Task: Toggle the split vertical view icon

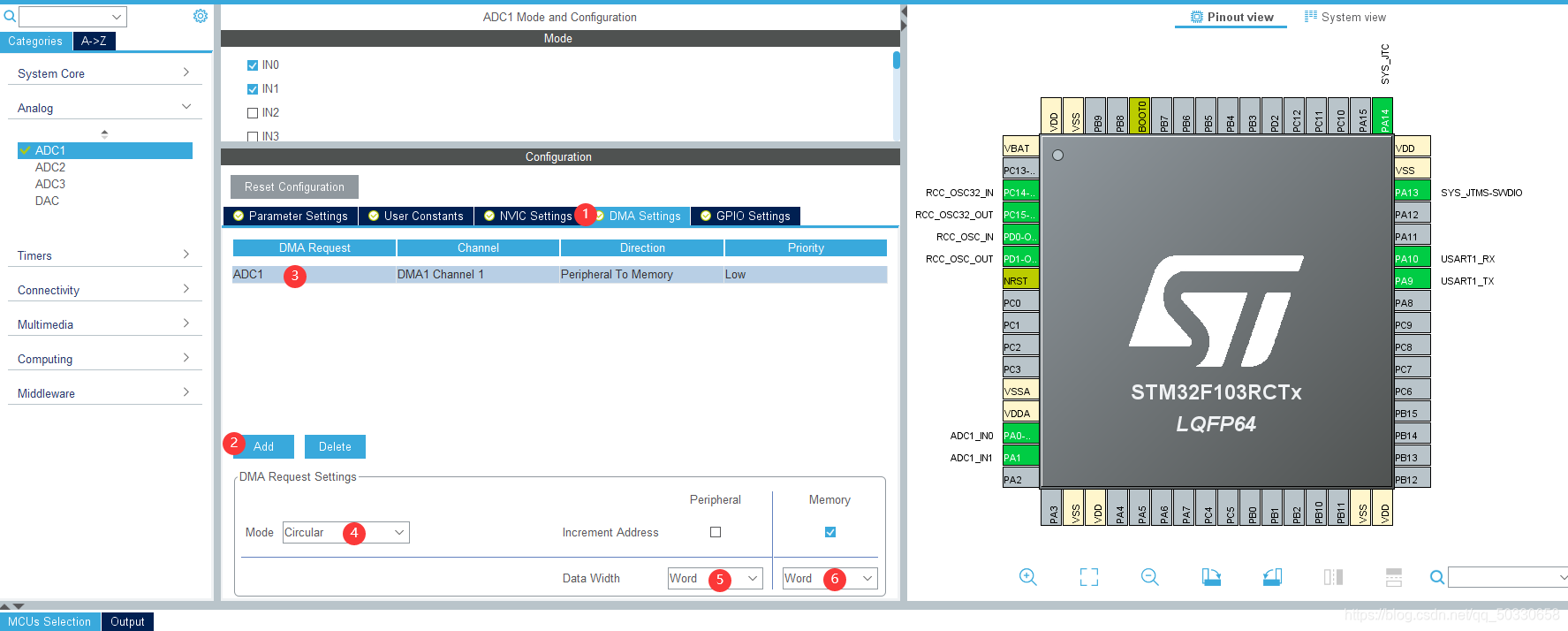Action: [1333, 577]
